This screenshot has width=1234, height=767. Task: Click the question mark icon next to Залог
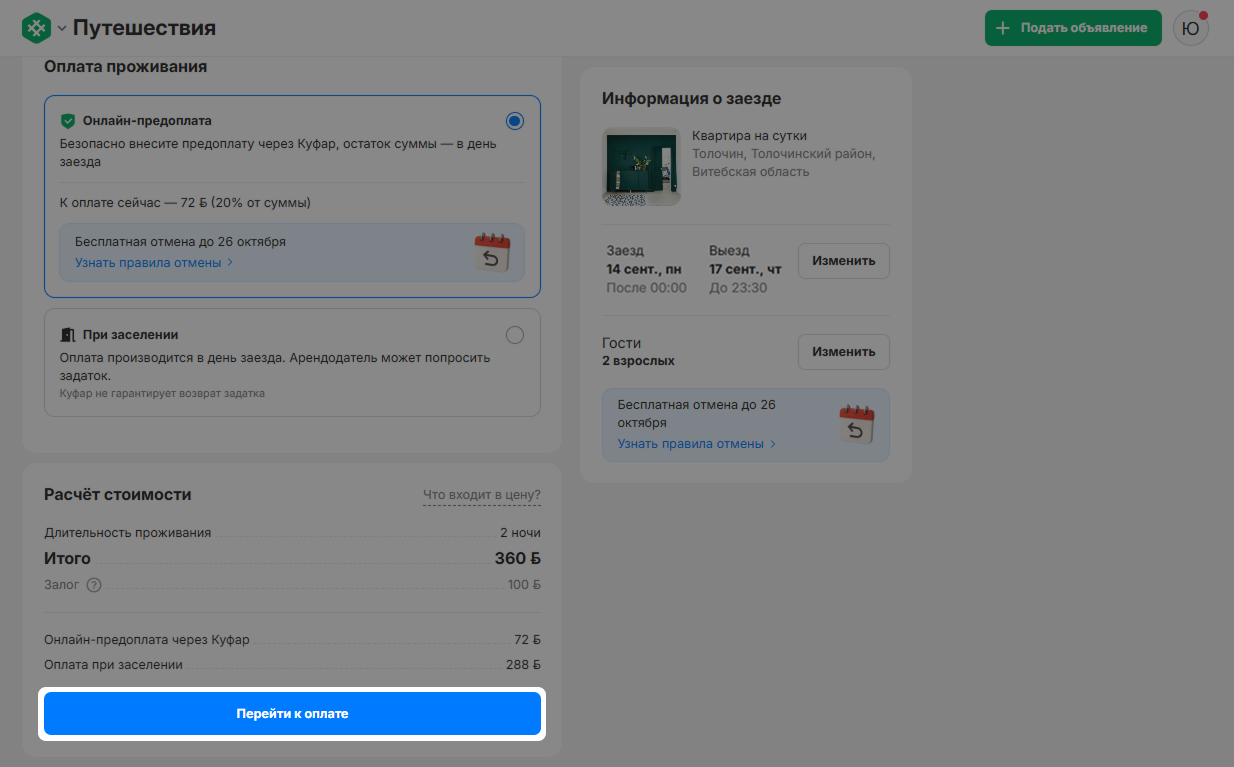(x=94, y=585)
